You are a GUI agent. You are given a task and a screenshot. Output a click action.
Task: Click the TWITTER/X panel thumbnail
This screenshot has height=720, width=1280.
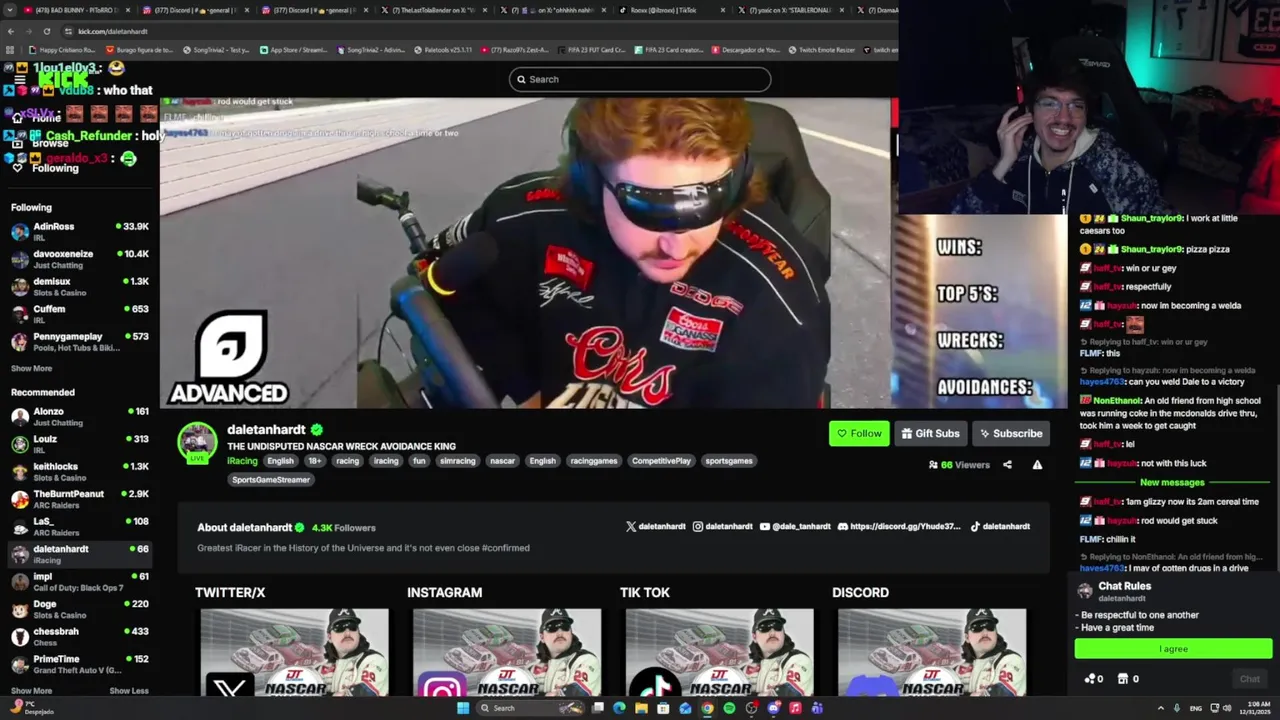pos(294,652)
